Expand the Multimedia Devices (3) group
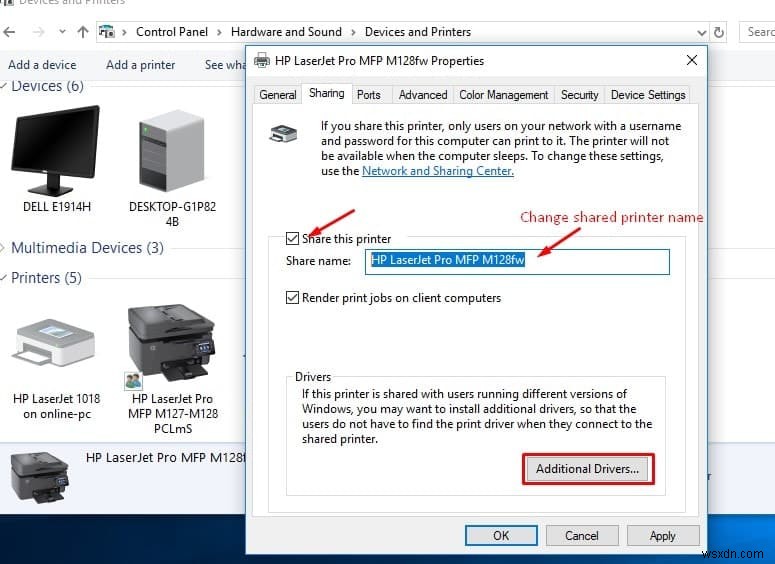Screen dimensions: 775x564 pyautogui.click(x=2, y=248)
